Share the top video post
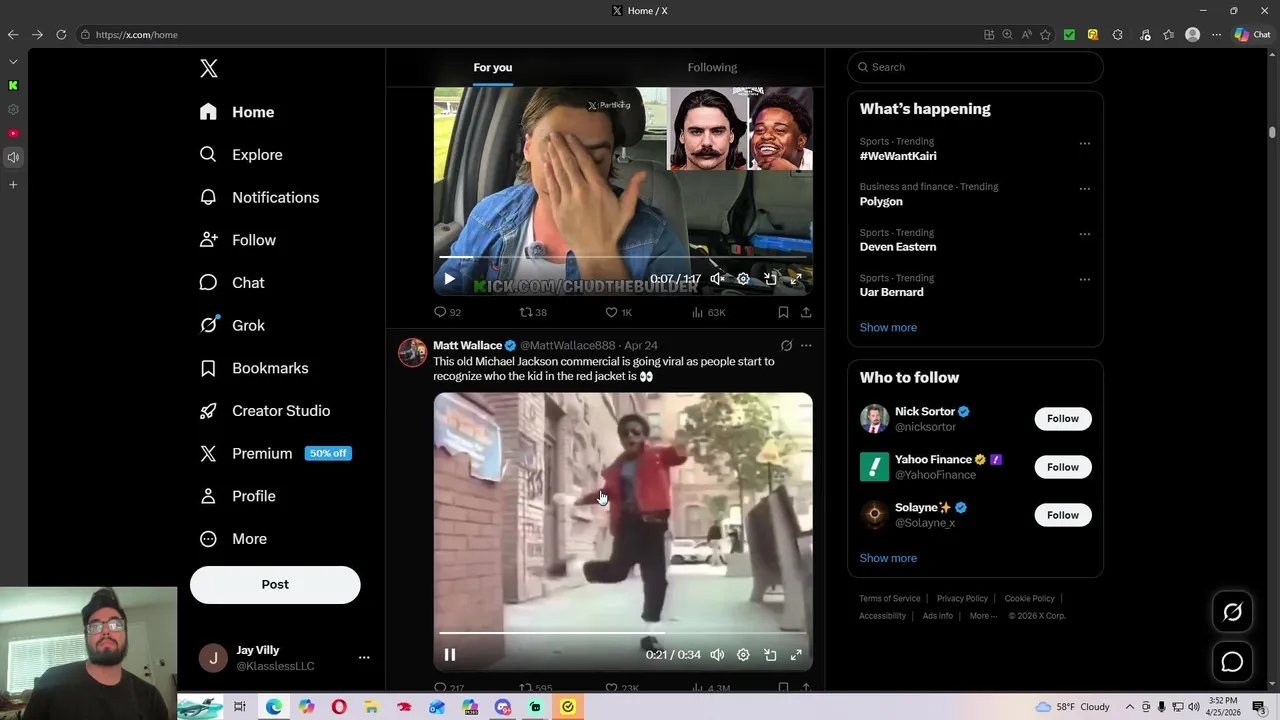Screen dimensions: 1280x720 (806, 312)
